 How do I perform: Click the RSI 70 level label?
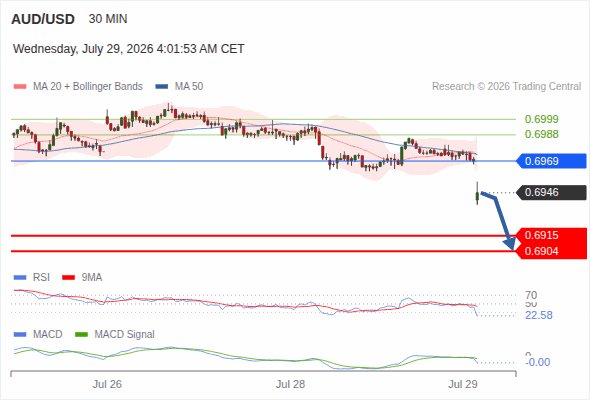pos(531,295)
